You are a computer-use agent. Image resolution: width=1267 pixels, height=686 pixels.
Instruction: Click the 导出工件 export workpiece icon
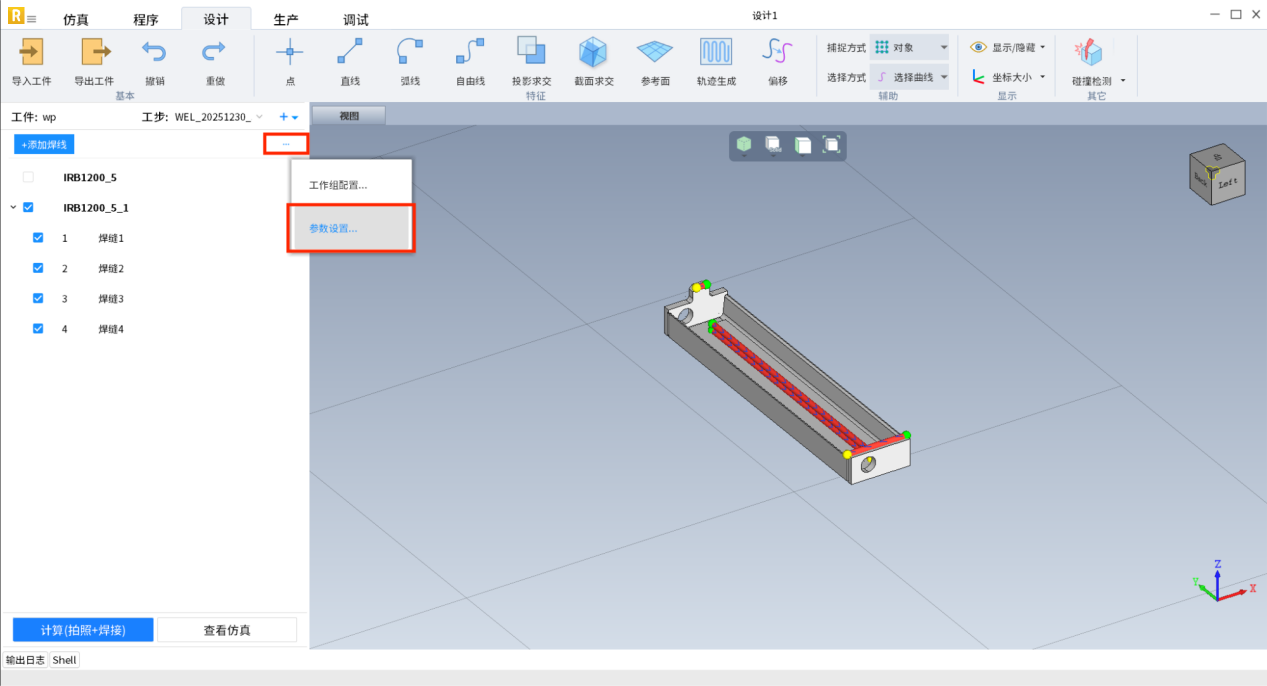[x=94, y=52]
